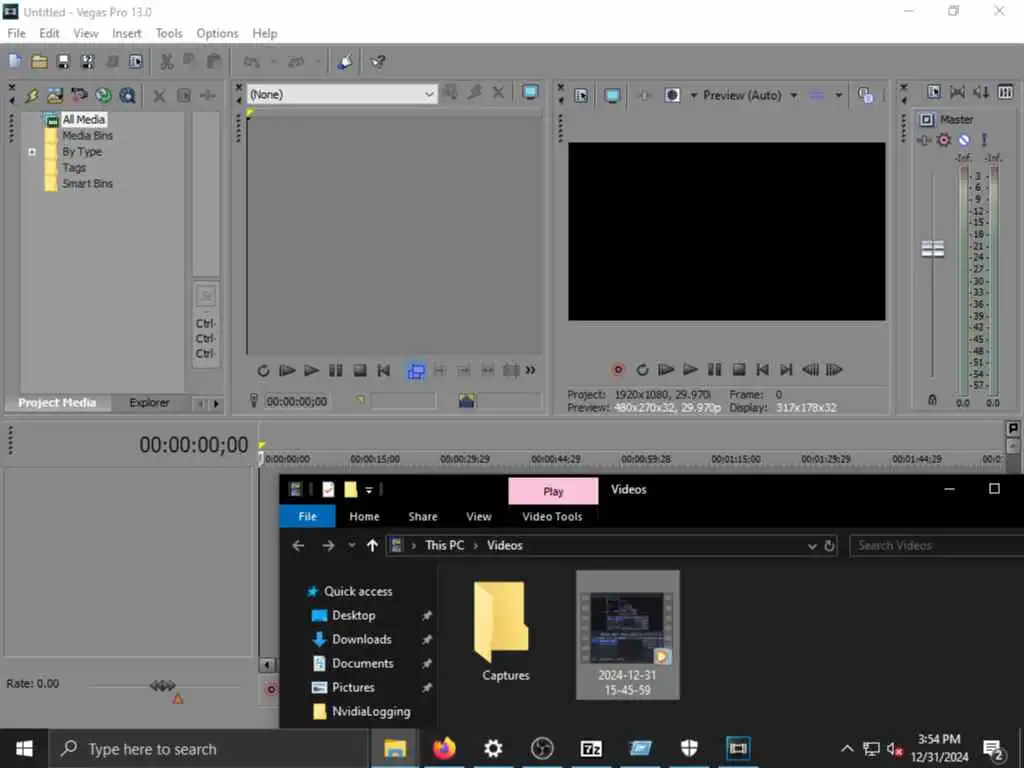Adjust the playback Rate slider
This screenshot has height=768, width=1024.
tap(163, 685)
